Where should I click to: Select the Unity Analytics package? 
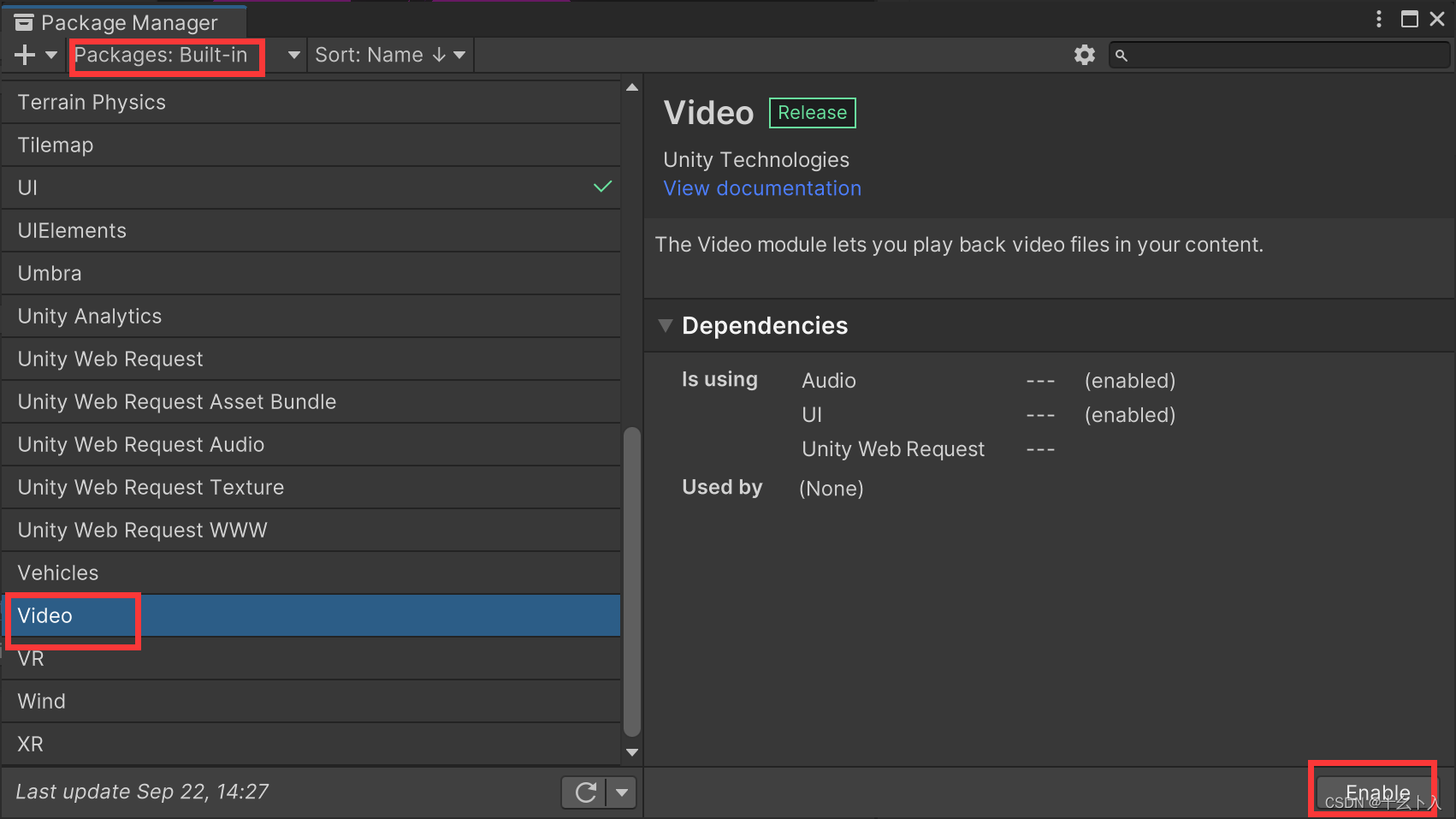[x=311, y=316]
